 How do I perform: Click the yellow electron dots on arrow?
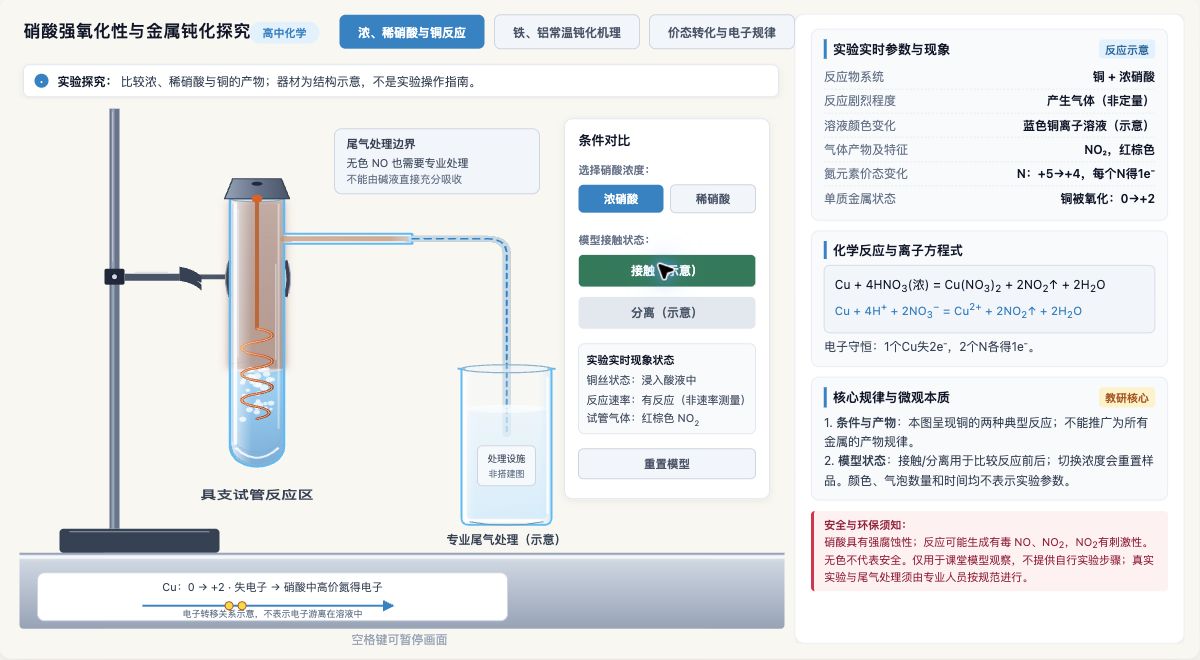[x=235, y=606]
